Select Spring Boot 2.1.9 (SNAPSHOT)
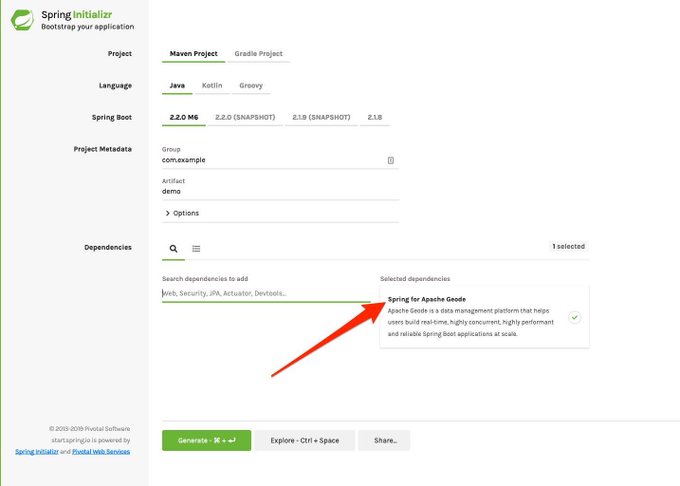 [x=321, y=117]
